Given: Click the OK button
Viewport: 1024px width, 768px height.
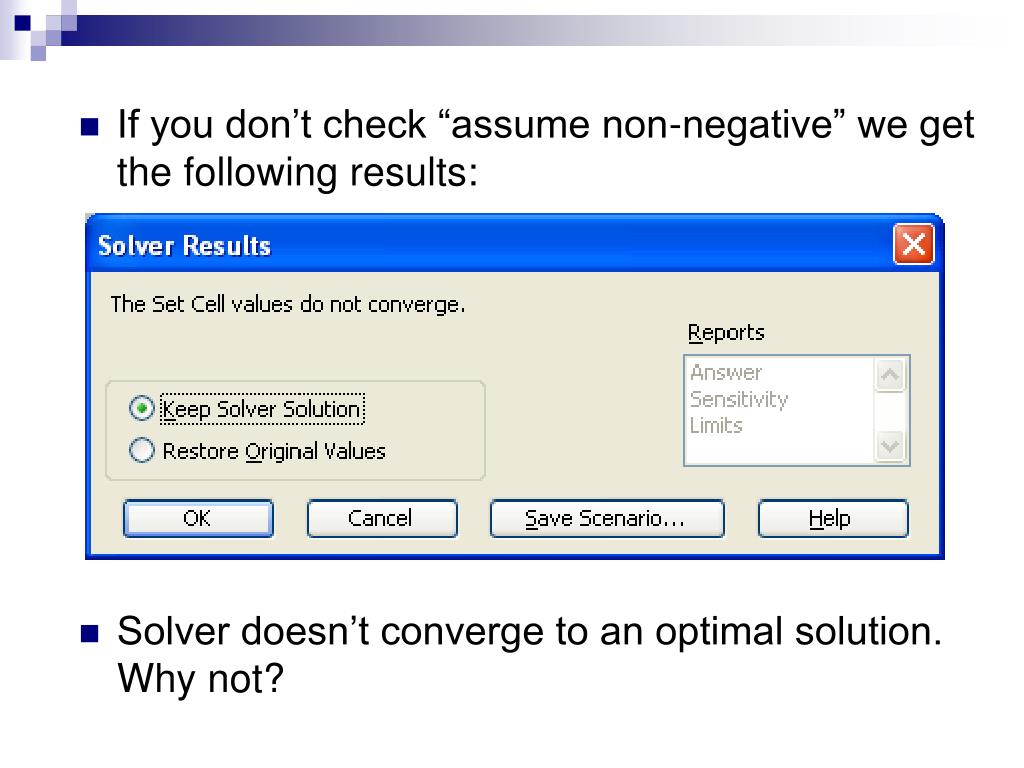Looking at the screenshot, I should pyautogui.click(x=198, y=519).
